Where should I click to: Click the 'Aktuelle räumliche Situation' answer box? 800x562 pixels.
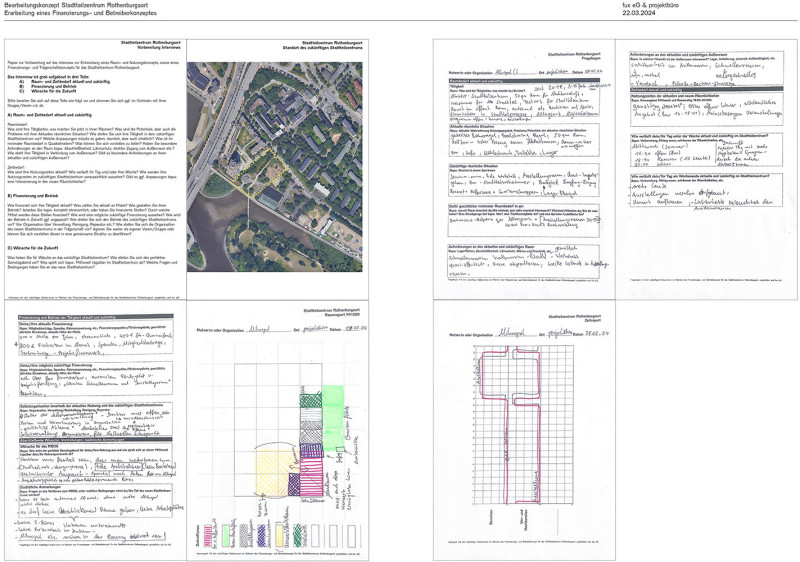tap(523, 139)
